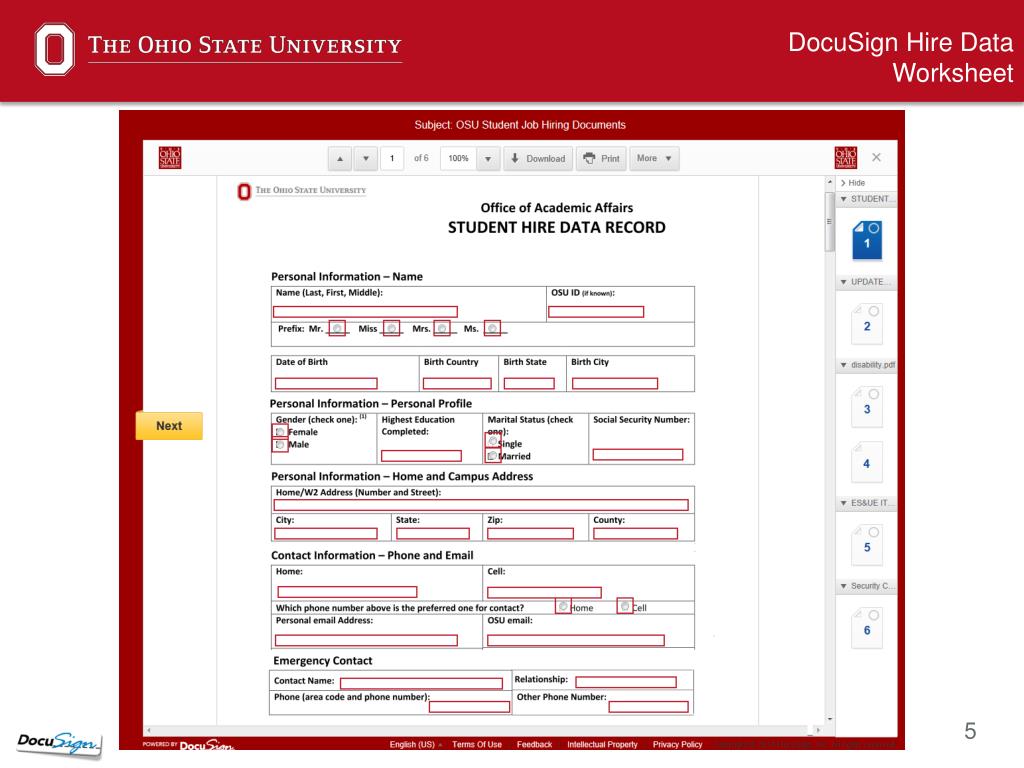Click the horizontal scrollbar below document
1024x768 pixels.
(483, 730)
